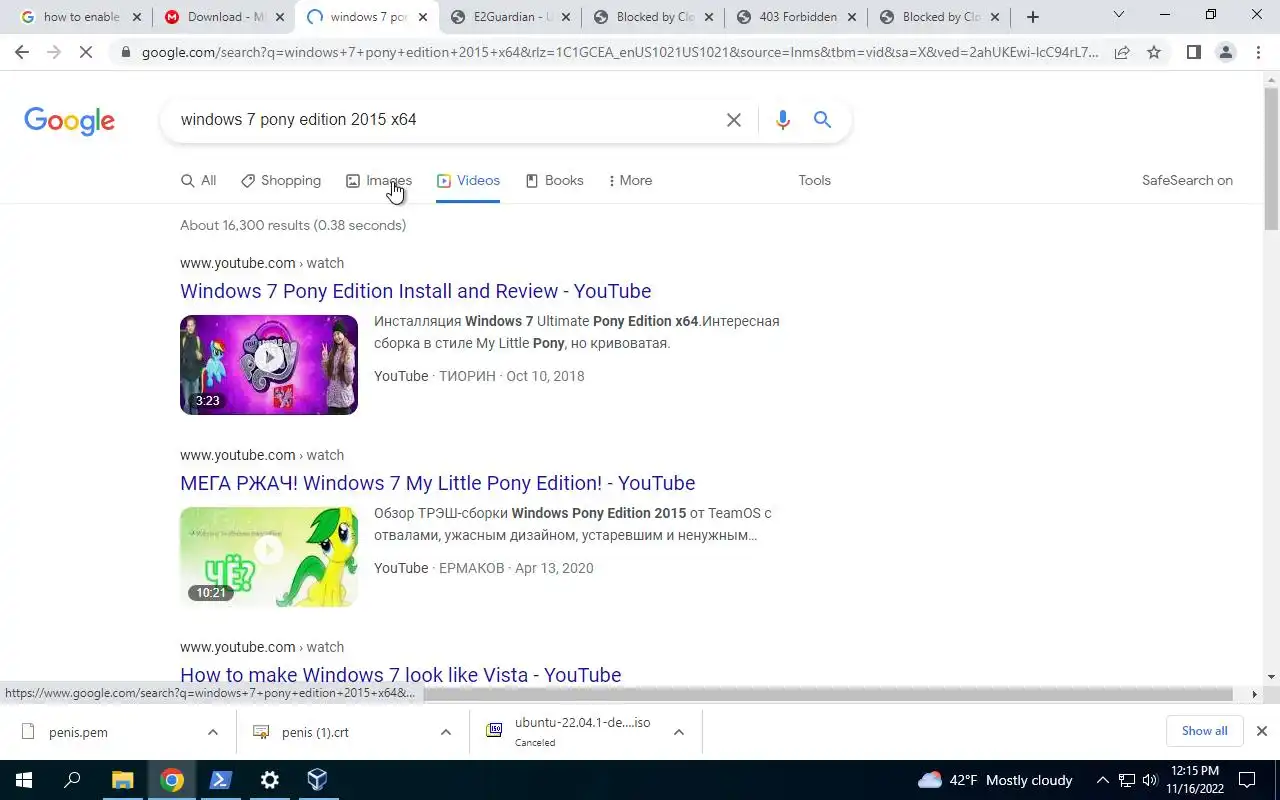The width and height of the screenshot is (1280, 800).
Task: Close the 'how to enable' tab
Action: coord(137,17)
